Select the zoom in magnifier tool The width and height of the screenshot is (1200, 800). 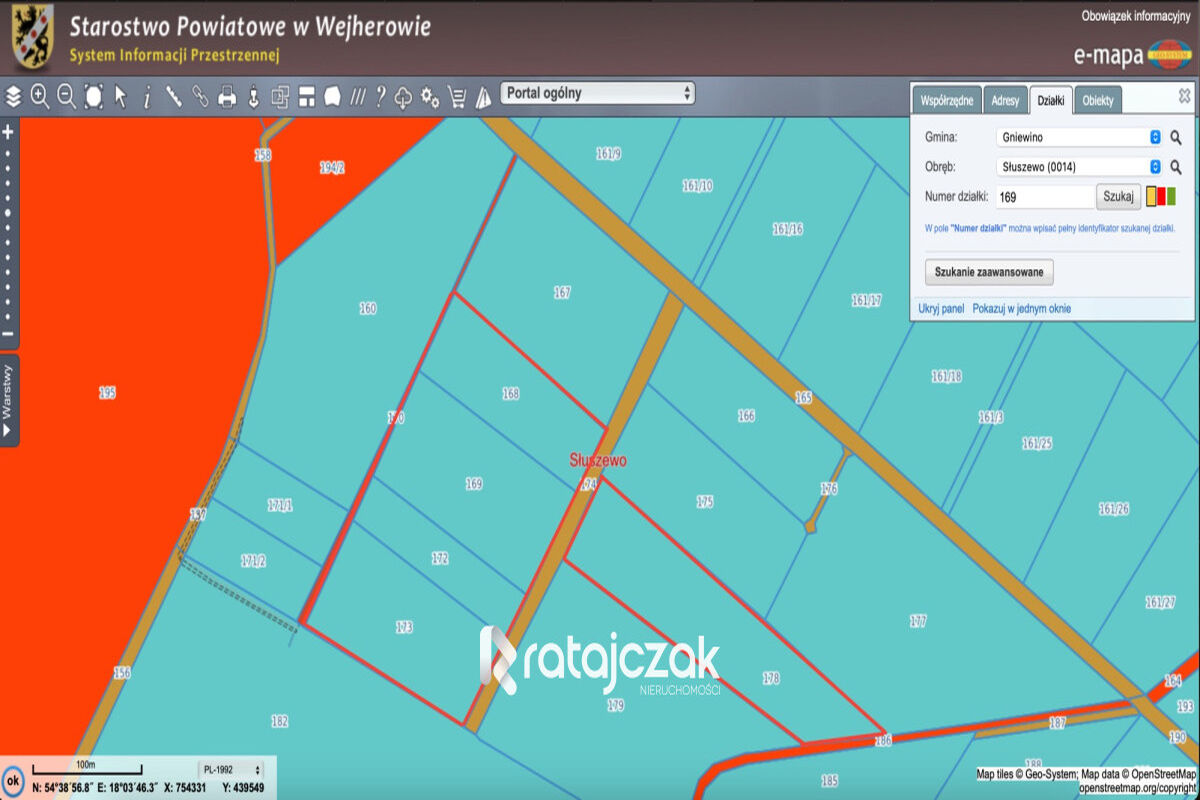(40, 96)
